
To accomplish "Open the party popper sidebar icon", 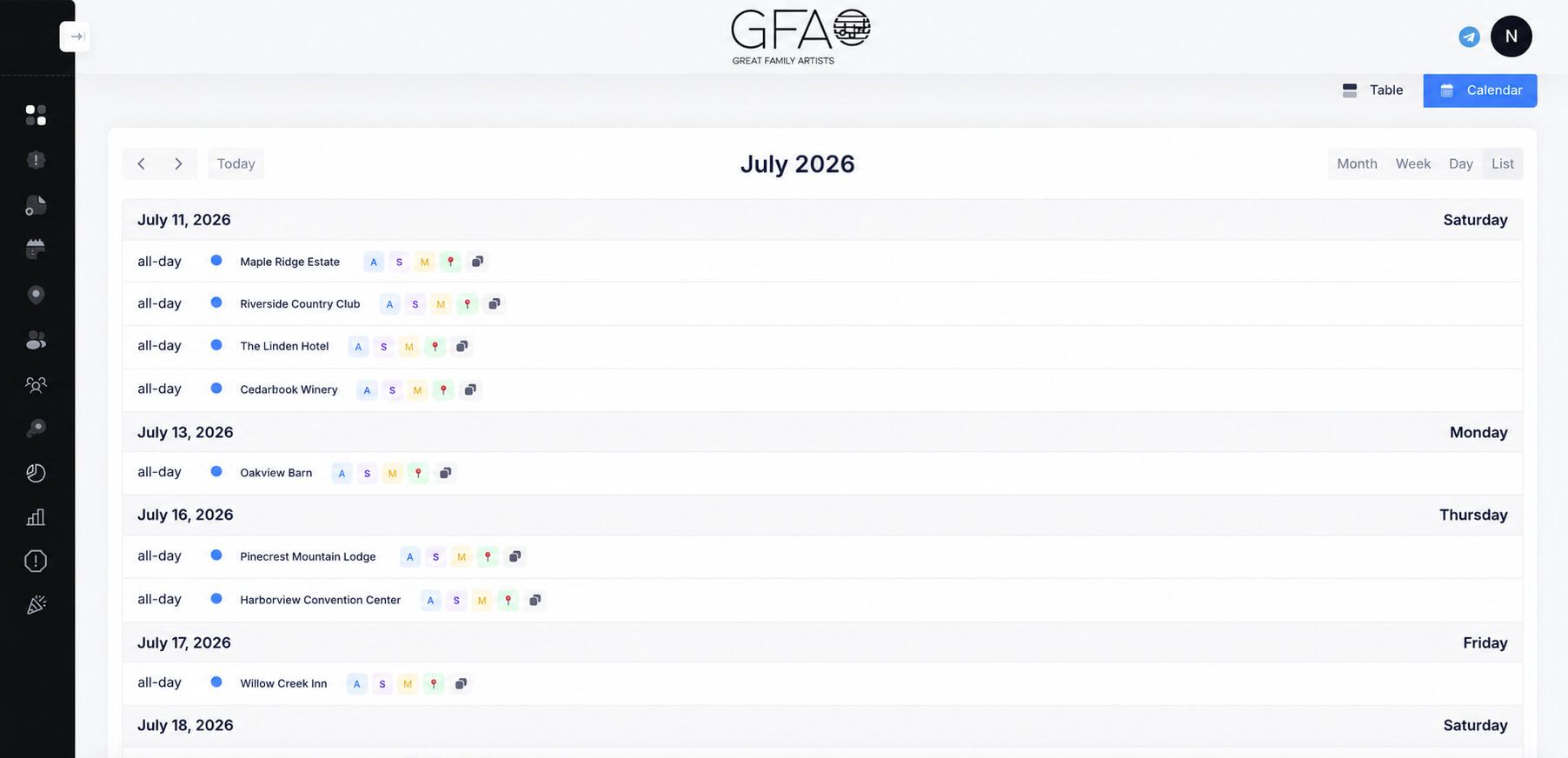I will click(36, 605).
